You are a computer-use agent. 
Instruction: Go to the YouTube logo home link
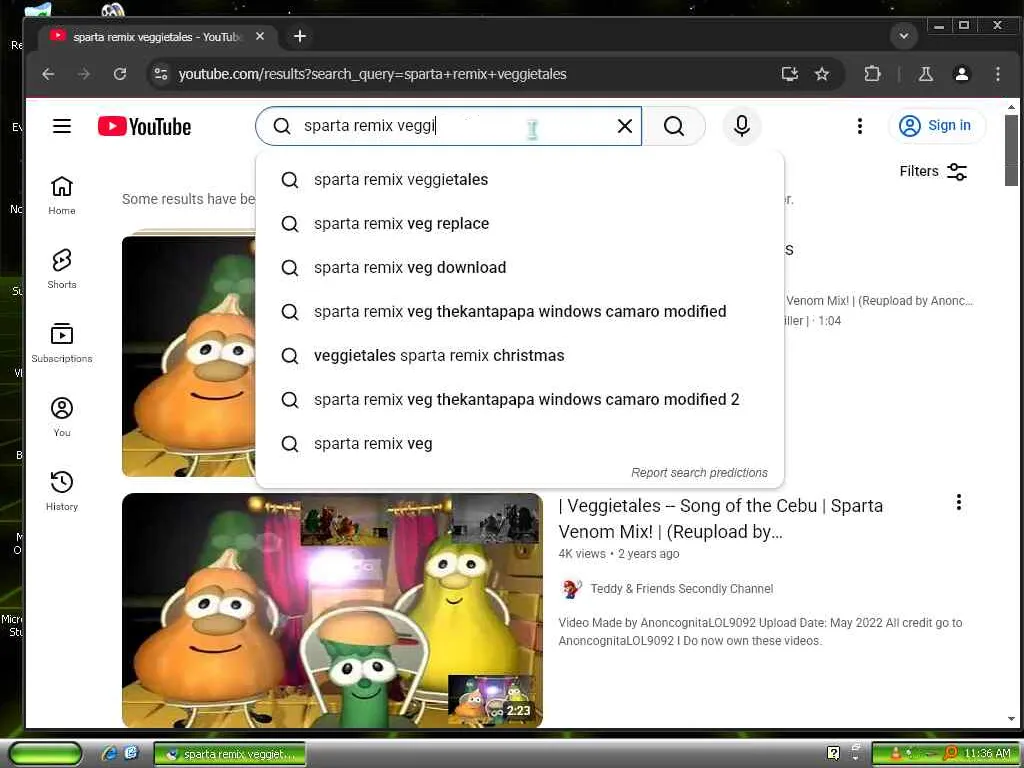(144, 126)
